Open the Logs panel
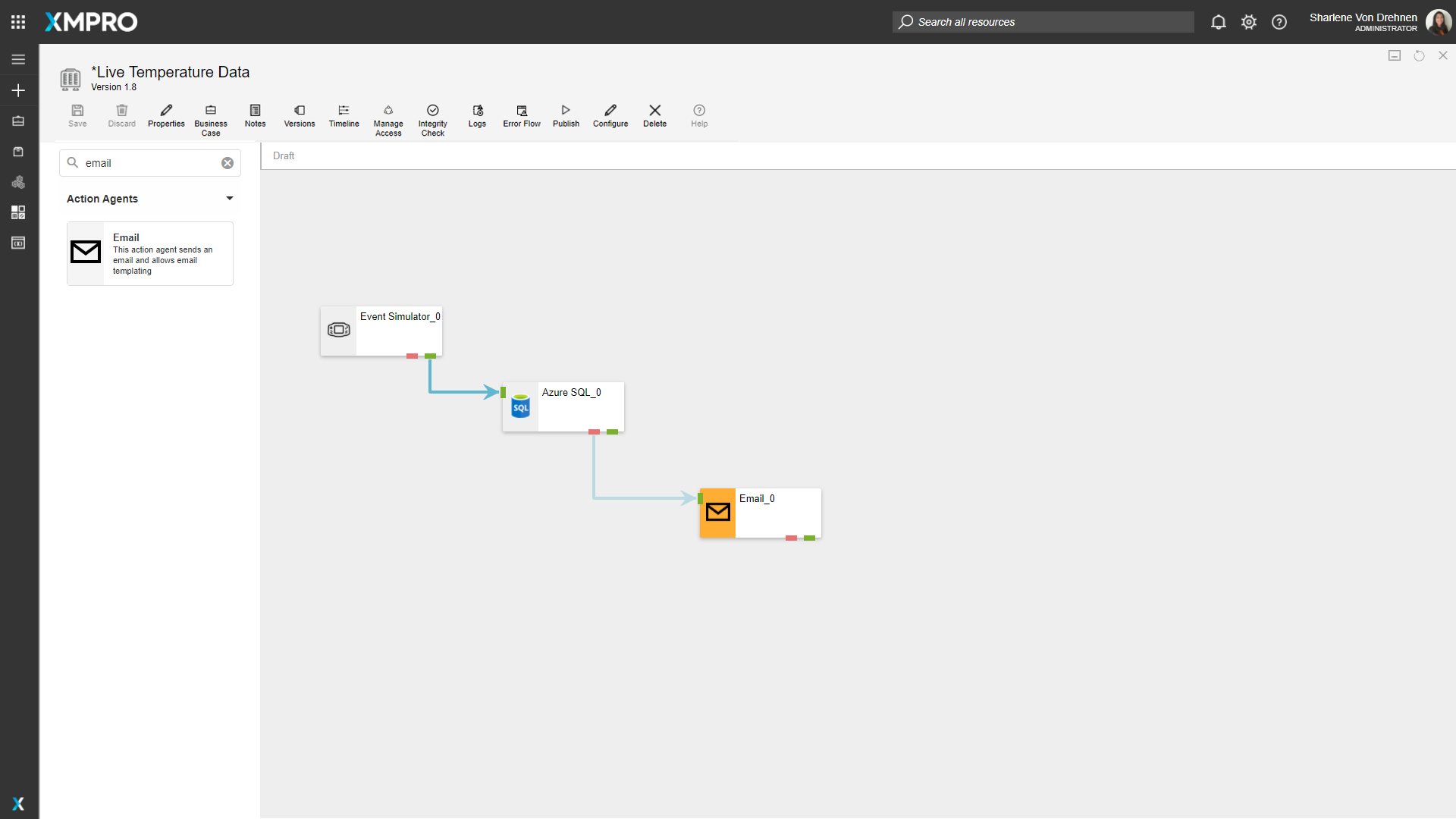Viewport: 1456px width, 819px height. click(477, 116)
